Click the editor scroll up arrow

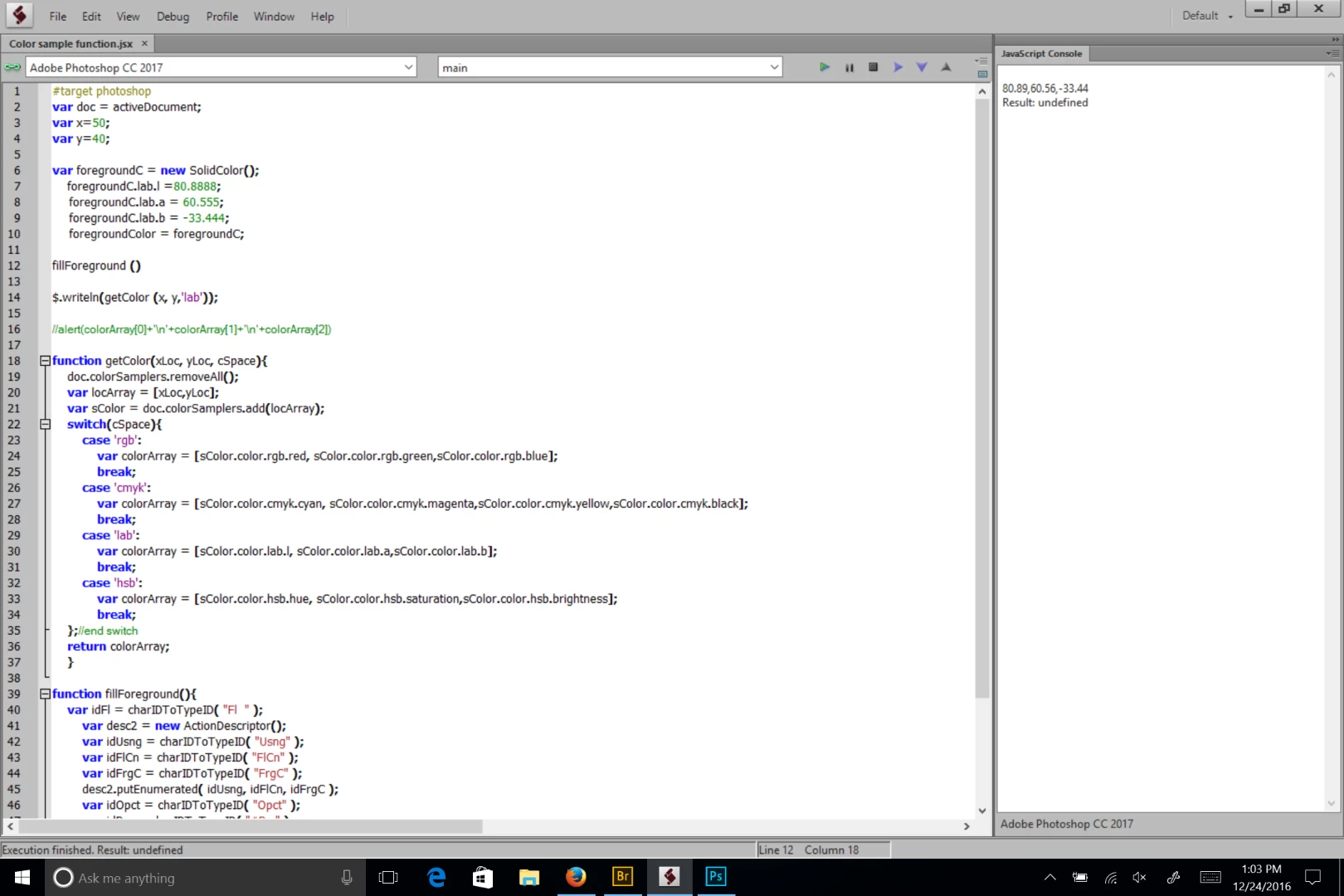click(982, 91)
